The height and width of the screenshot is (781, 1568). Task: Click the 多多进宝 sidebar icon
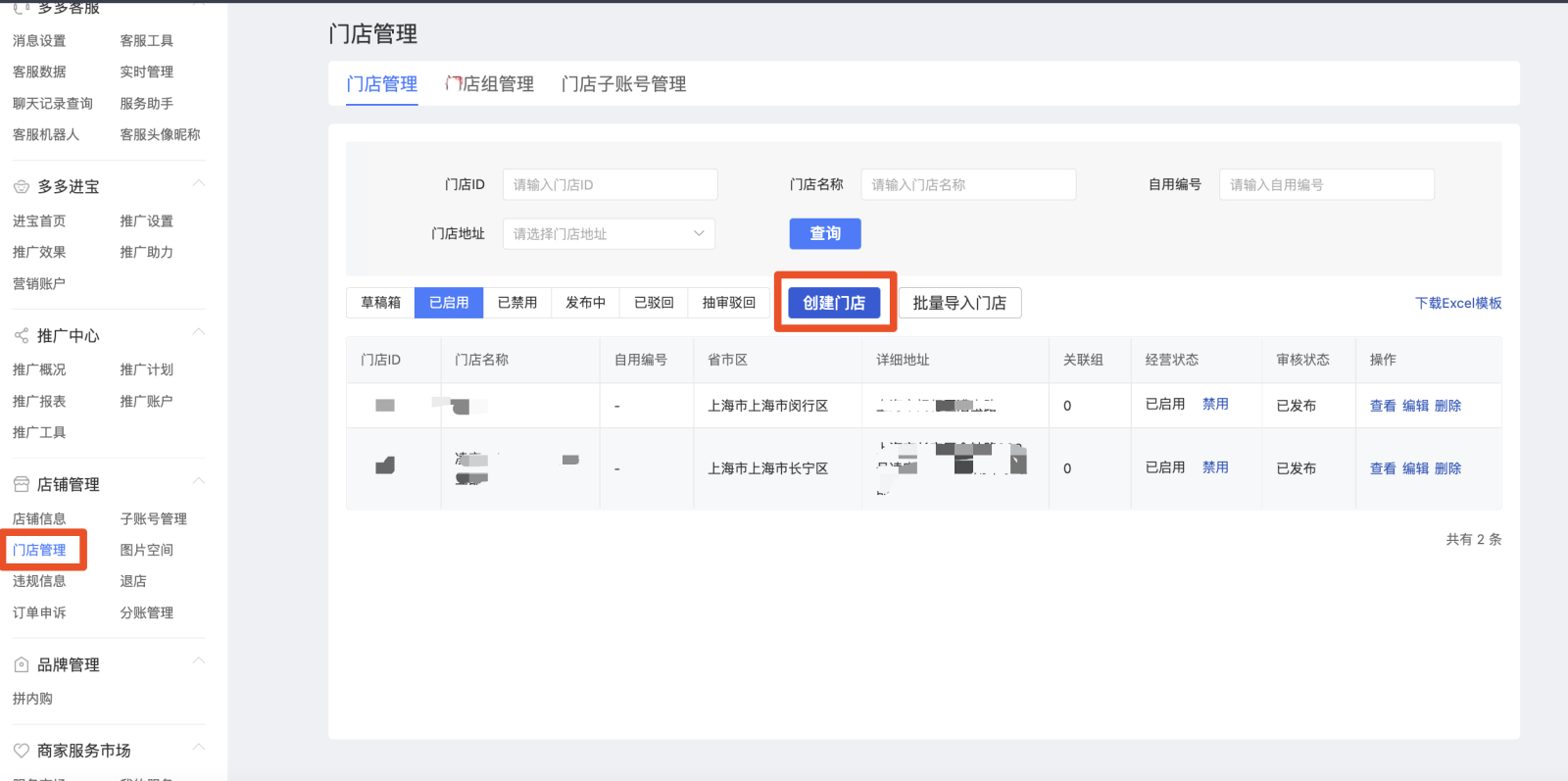(21, 187)
